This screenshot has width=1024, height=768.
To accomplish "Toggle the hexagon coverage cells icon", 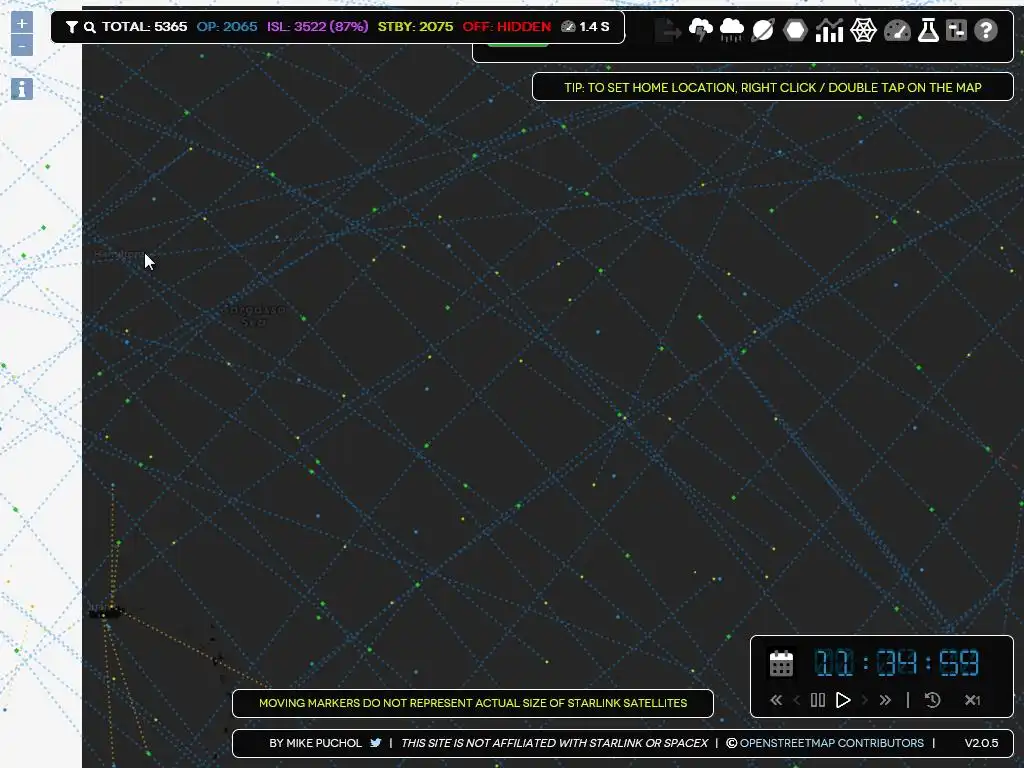I will click(x=795, y=30).
